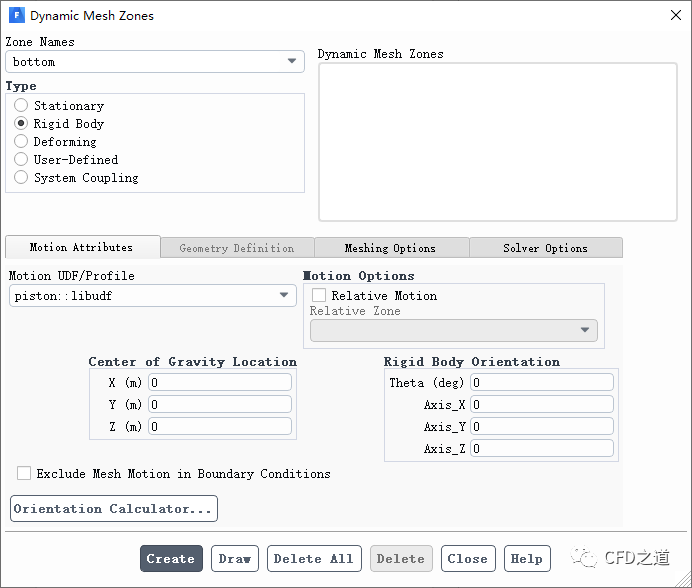Click the Center of Gravity X field

coord(220,383)
